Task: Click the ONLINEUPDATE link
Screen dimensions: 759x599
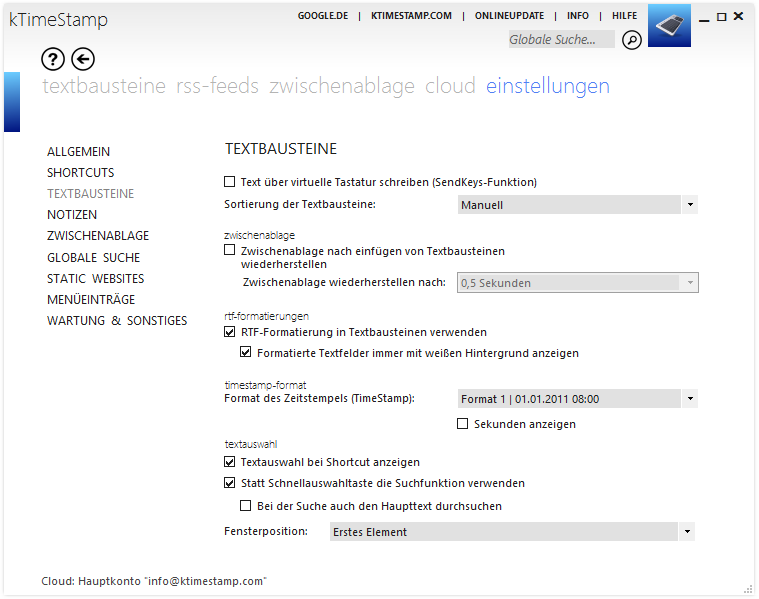Action: tap(509, 15)
